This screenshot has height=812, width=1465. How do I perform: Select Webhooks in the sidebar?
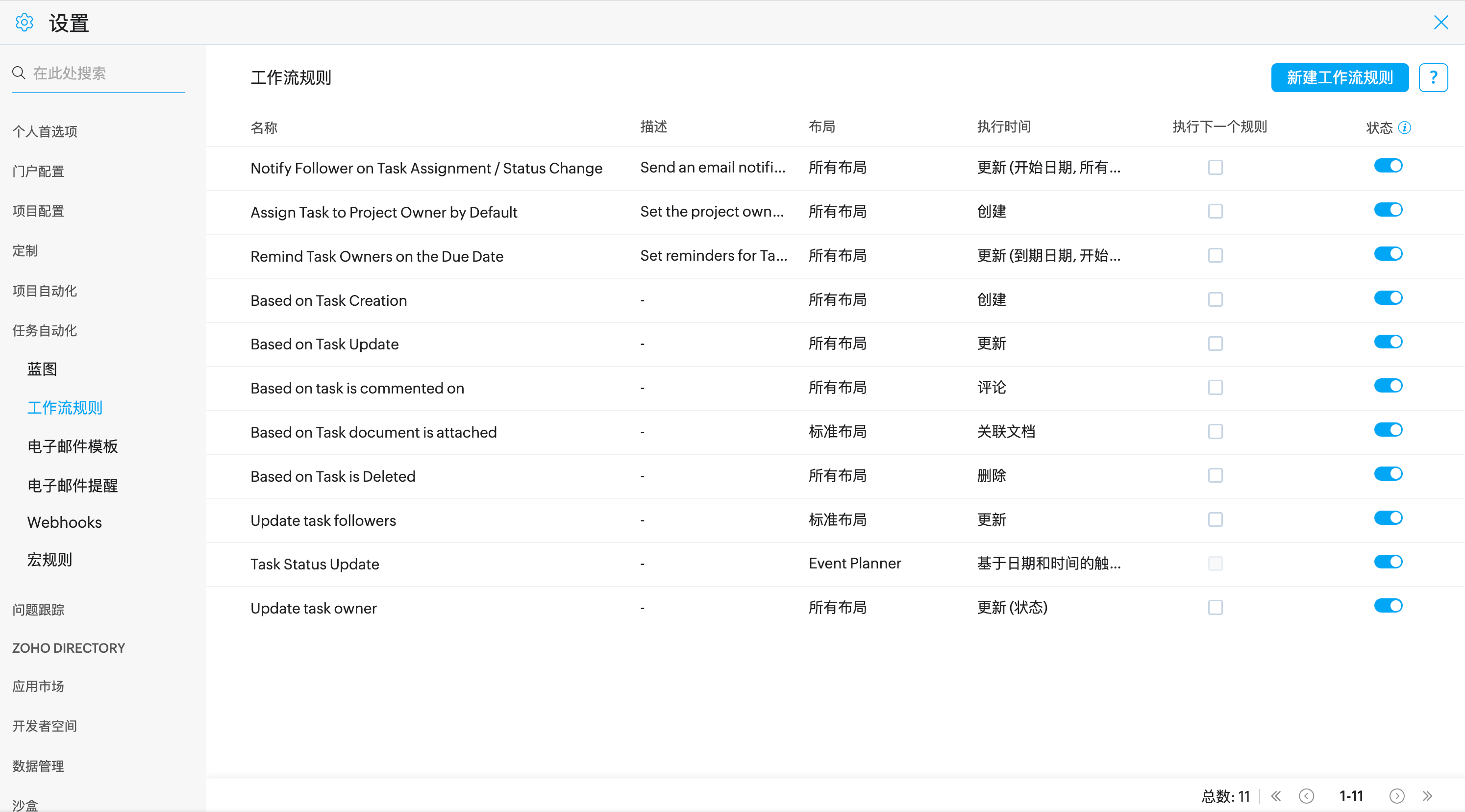point(64,522)
